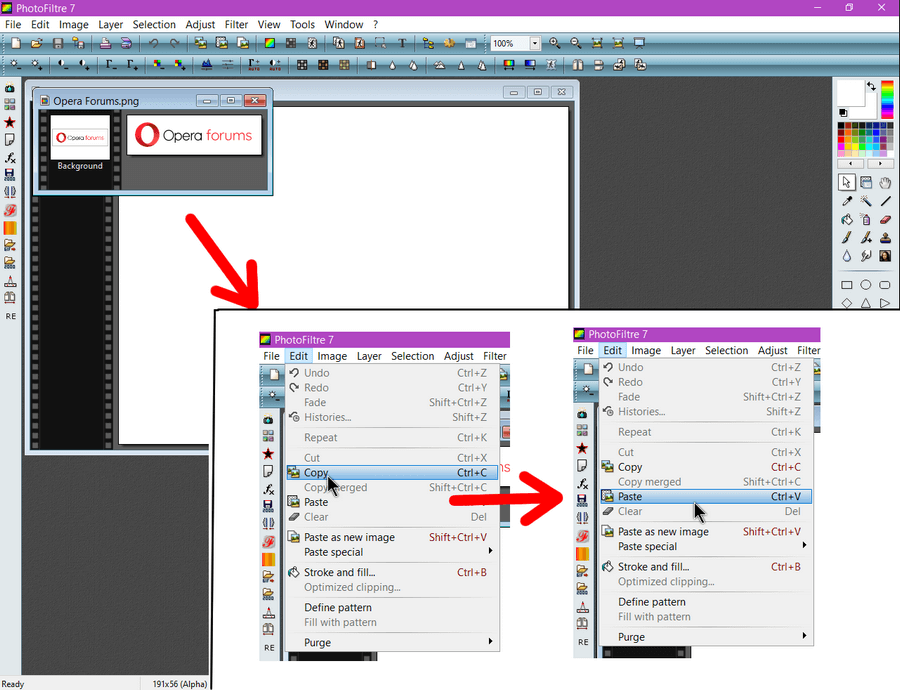Choose the Paint Bucket fill tool

tap(847, 220)
